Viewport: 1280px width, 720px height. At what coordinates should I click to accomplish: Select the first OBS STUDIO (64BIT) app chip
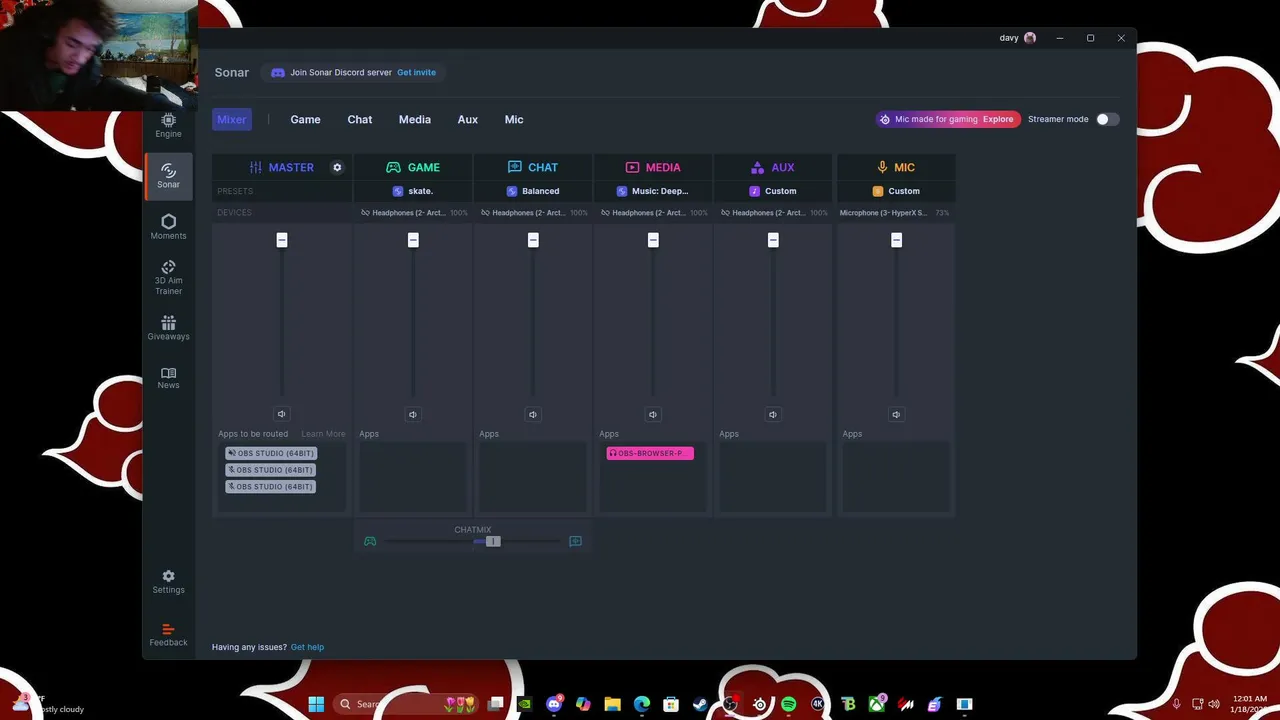point(271,453)
